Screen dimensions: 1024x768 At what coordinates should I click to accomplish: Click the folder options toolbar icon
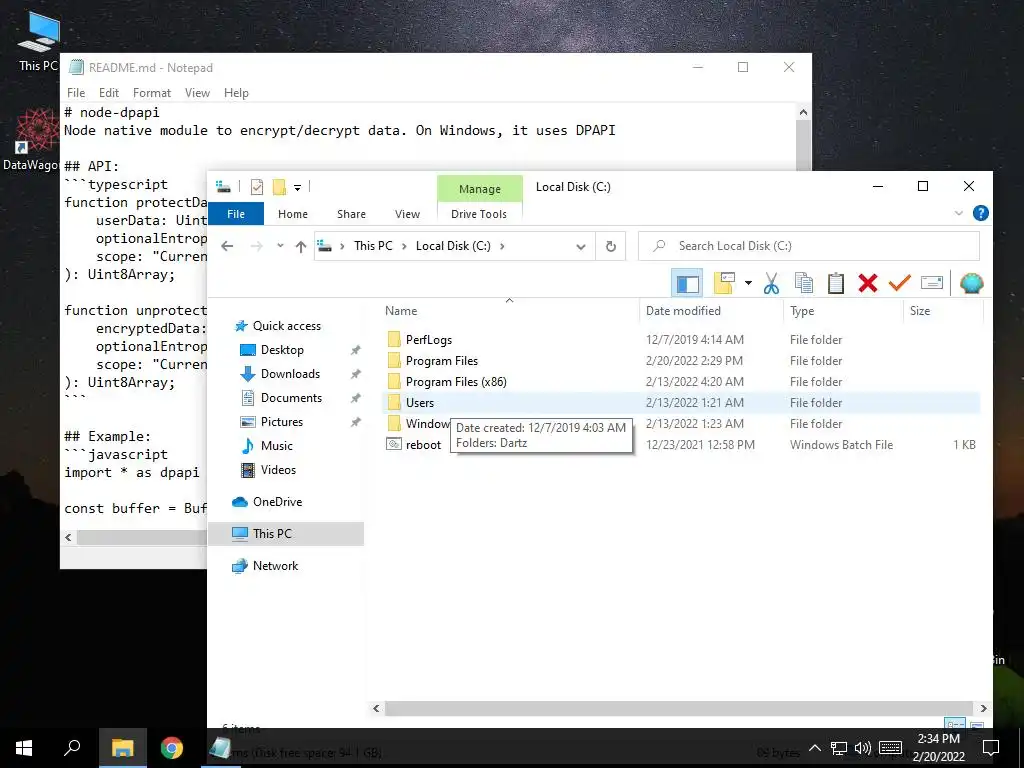[725, 283]
